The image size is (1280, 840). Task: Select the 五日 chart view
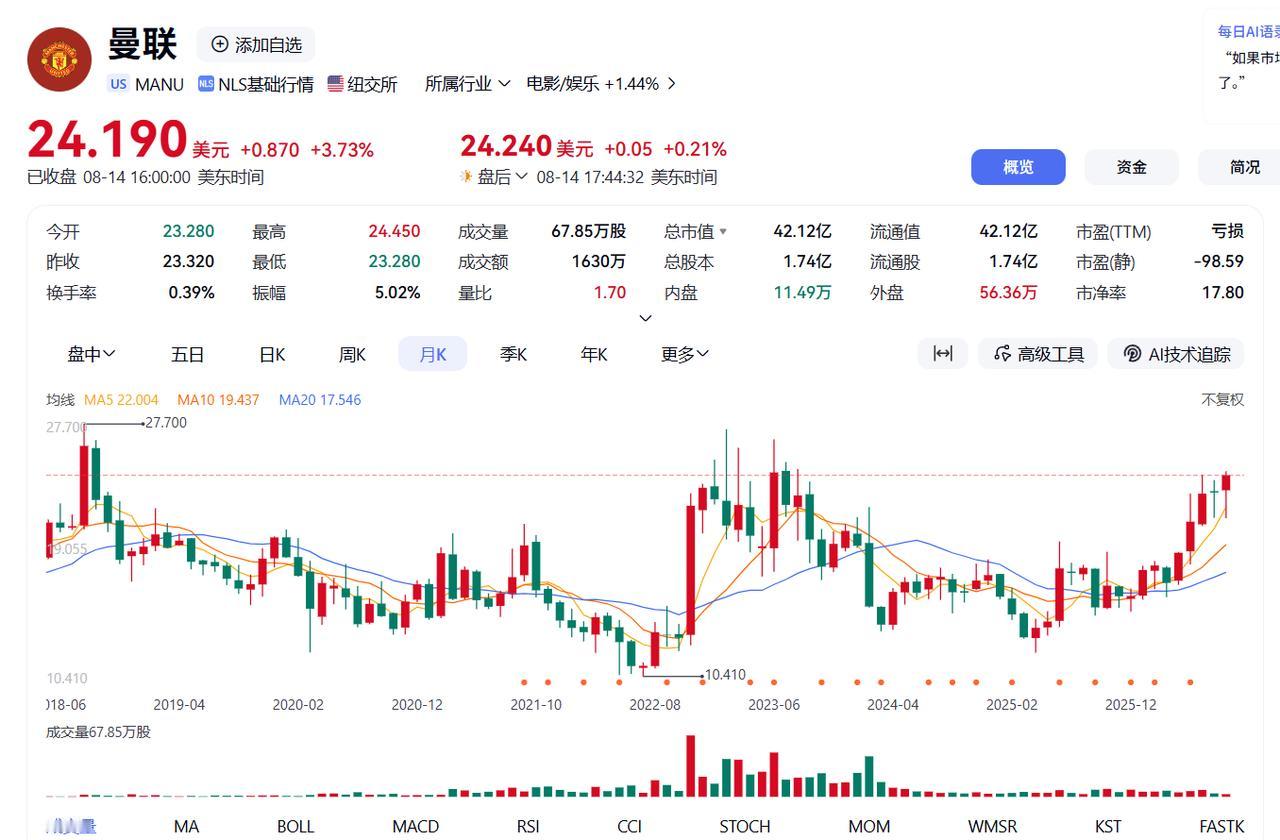(187, 354)
